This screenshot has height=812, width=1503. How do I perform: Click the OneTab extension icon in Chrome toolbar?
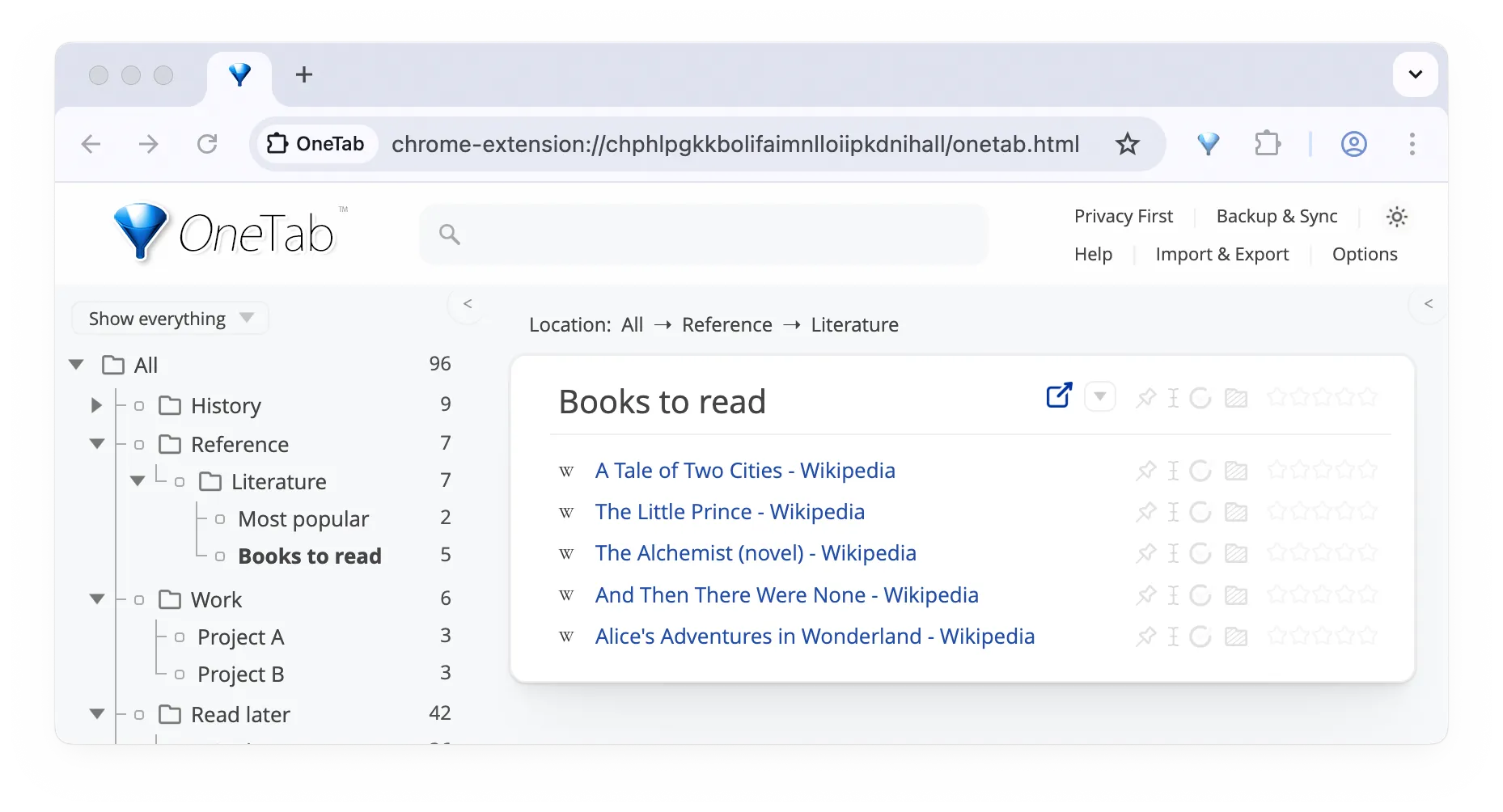pyautogui.click(x=1208, y=144)
